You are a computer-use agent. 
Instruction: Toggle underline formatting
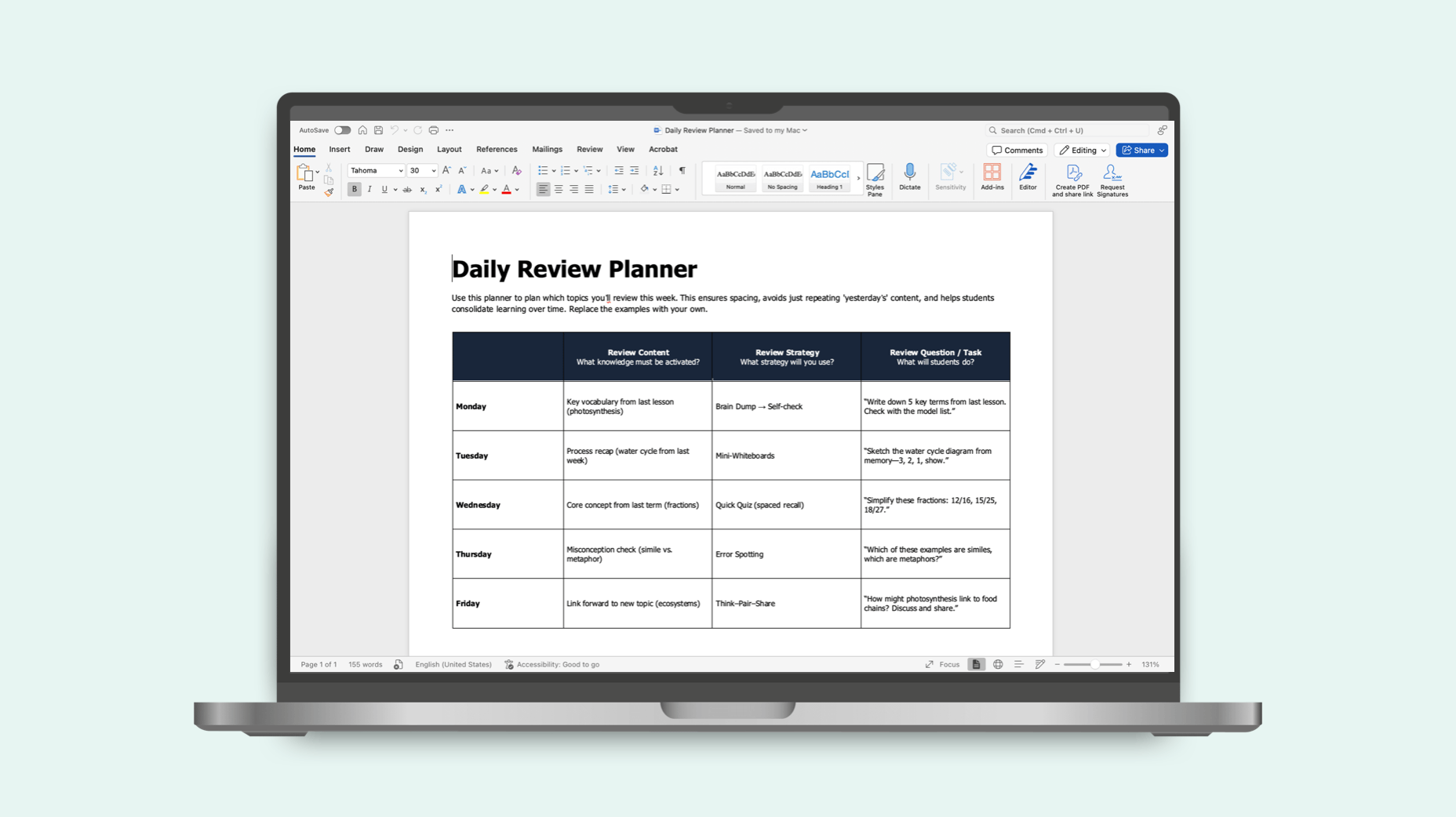384,189
